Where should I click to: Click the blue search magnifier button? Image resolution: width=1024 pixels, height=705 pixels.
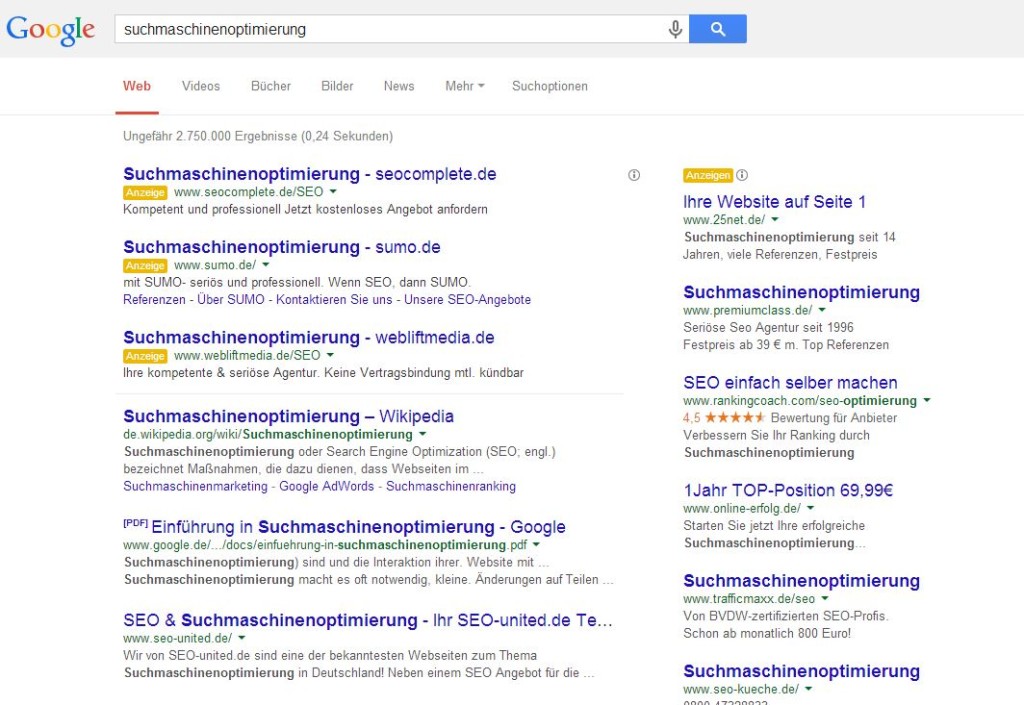click(718, 29)
